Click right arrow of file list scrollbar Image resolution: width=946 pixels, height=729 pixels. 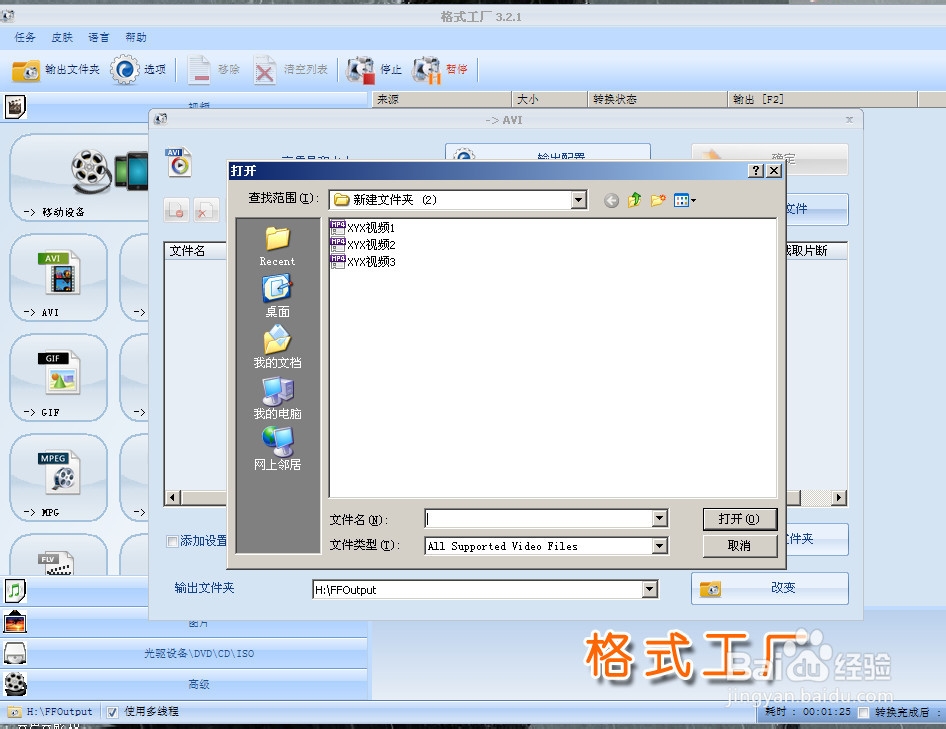point(839,498)
